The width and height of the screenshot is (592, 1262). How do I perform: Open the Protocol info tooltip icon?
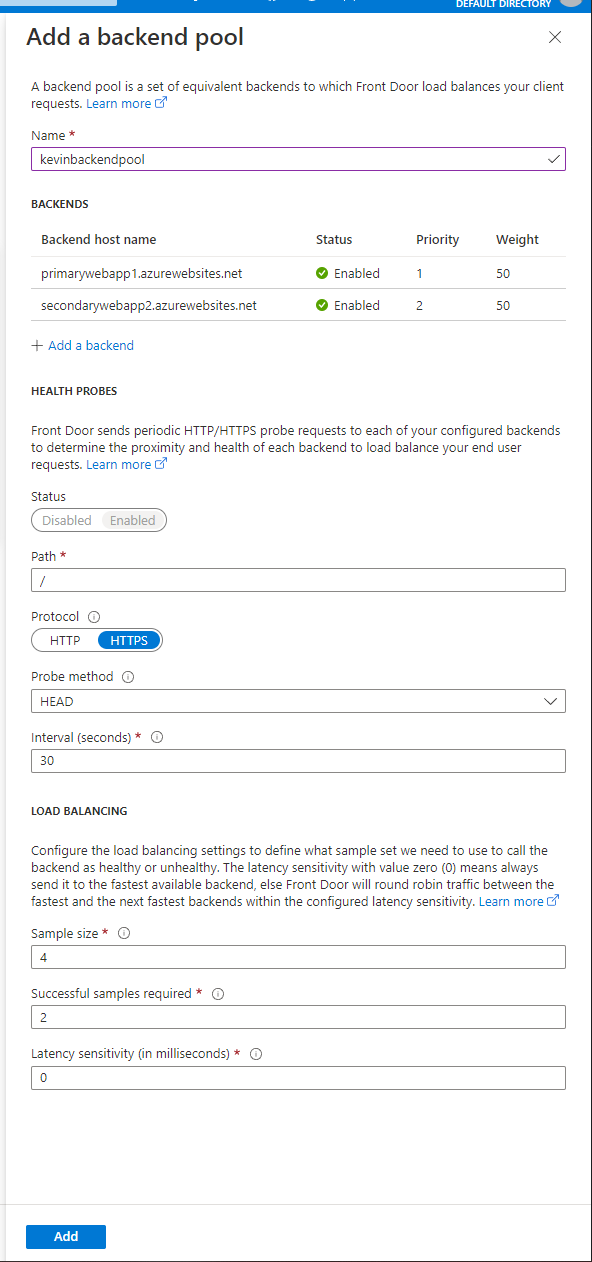93,617
